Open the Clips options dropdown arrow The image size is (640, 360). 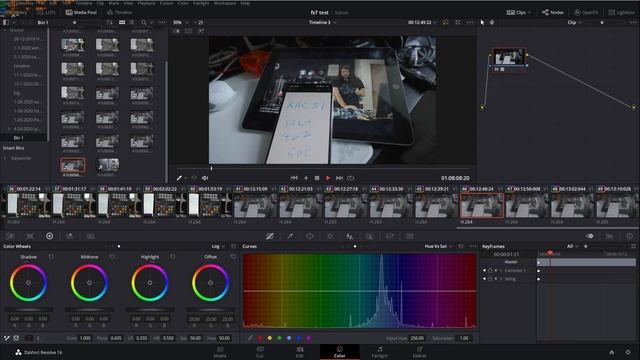[529, 12]
